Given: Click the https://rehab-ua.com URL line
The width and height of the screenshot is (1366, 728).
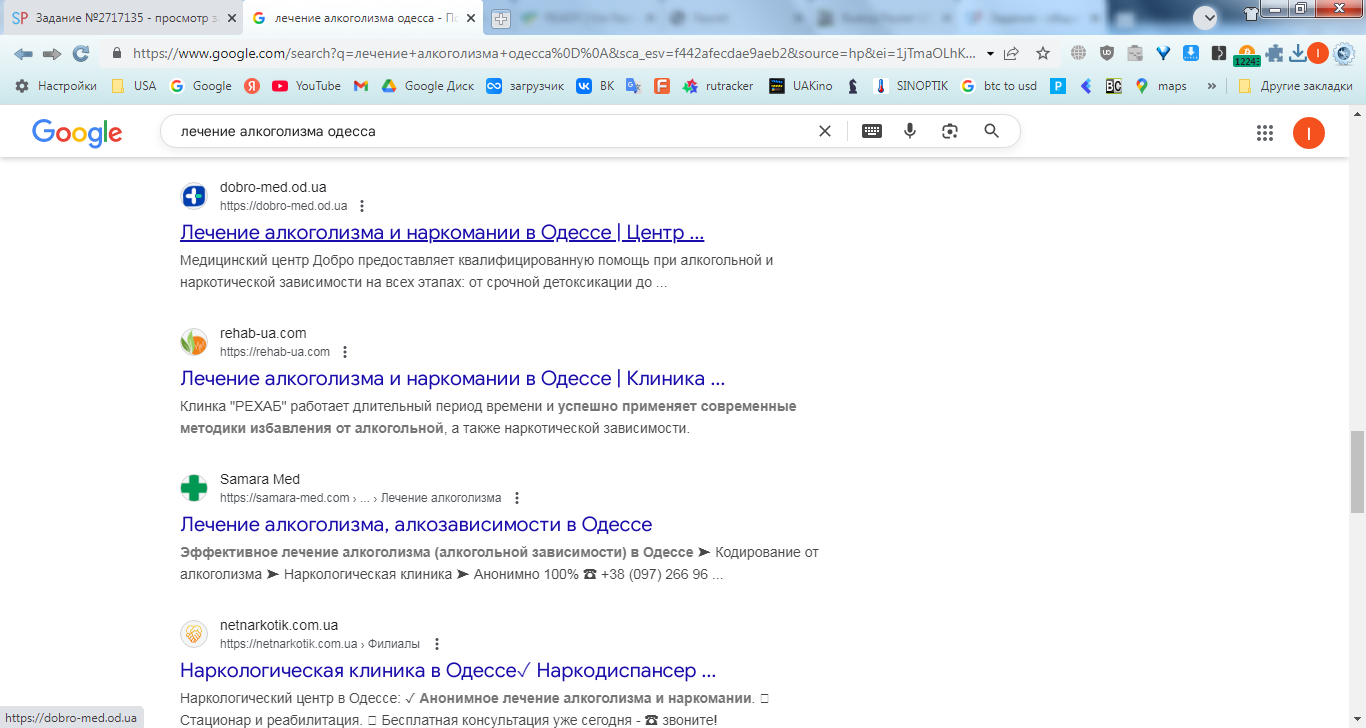Looking at the screenshot, I should pyautogui.click(x=275, y=352).
